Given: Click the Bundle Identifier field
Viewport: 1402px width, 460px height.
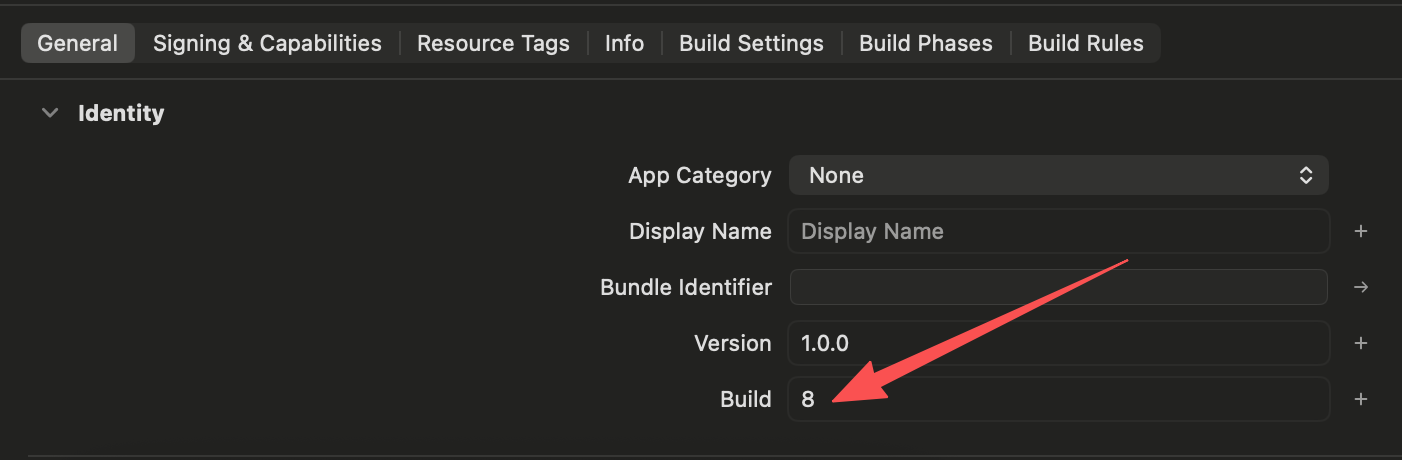Looking at the screenshot, I should click(1058, 287).
